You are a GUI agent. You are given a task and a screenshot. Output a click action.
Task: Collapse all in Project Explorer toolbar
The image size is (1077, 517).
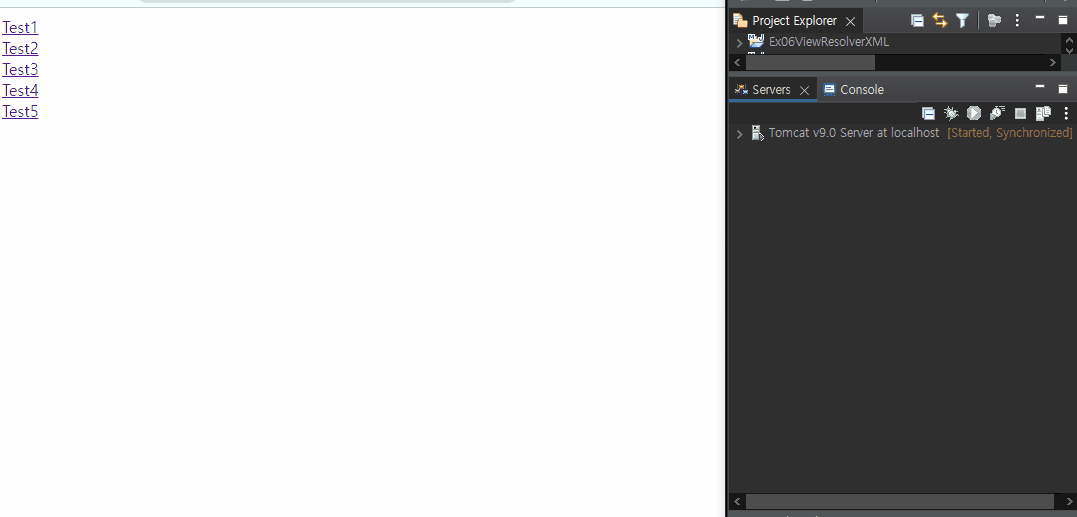tap(917, 21)
